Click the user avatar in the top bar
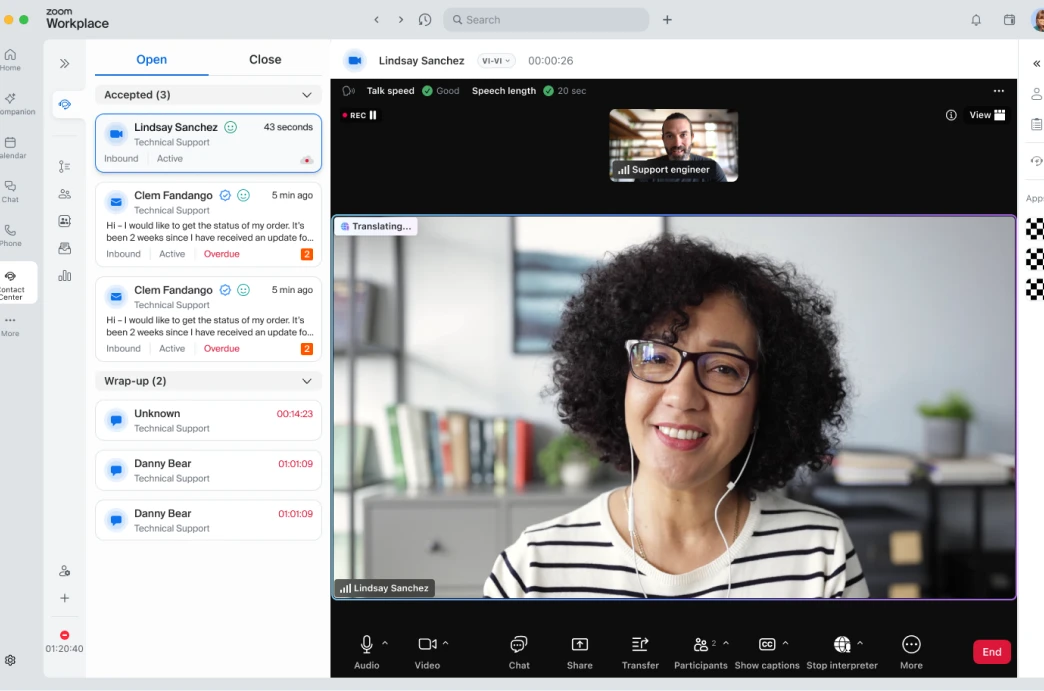Viewport: 1044px width, 691px height. click(1037, 20)
